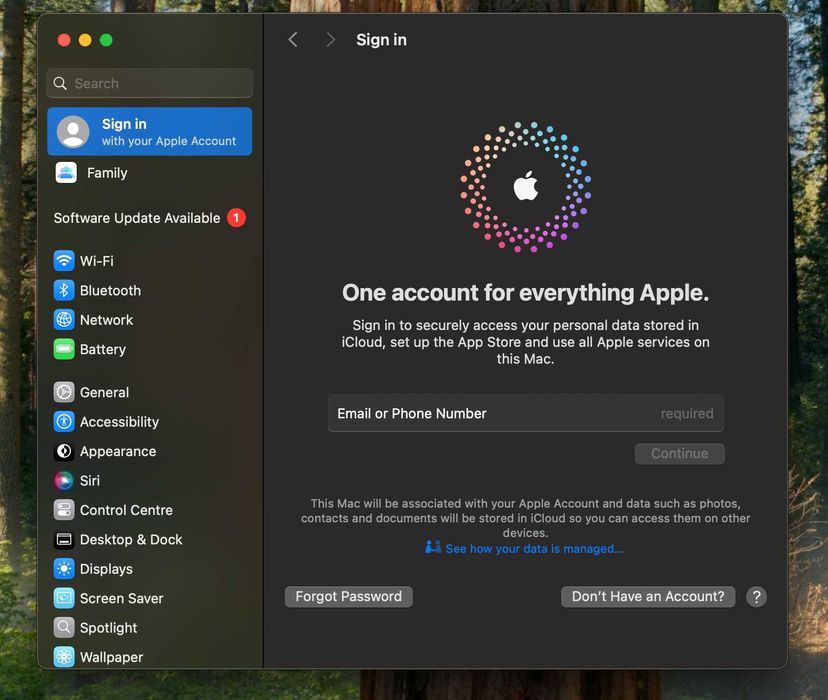Click the green zoom window button
Image resolution: width=828 pixels, height=700 pixels.
tap(106, 40)
